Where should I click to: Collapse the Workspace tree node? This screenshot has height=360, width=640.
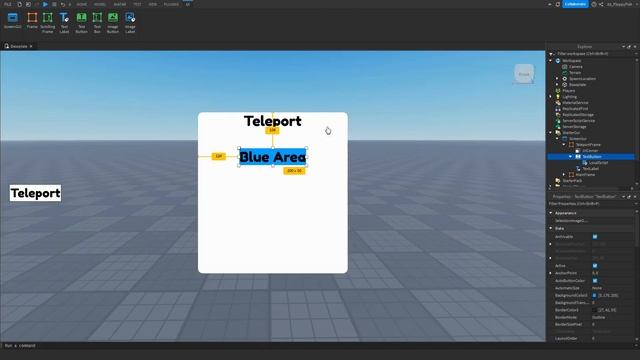point(551,60)
